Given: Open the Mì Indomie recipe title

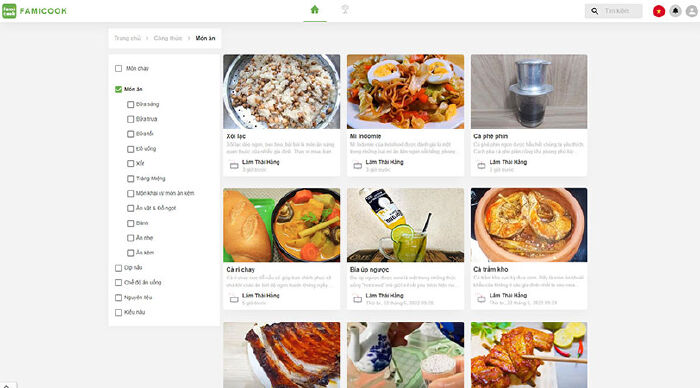Looking at the screenshot, I should (x=366, y=136).
